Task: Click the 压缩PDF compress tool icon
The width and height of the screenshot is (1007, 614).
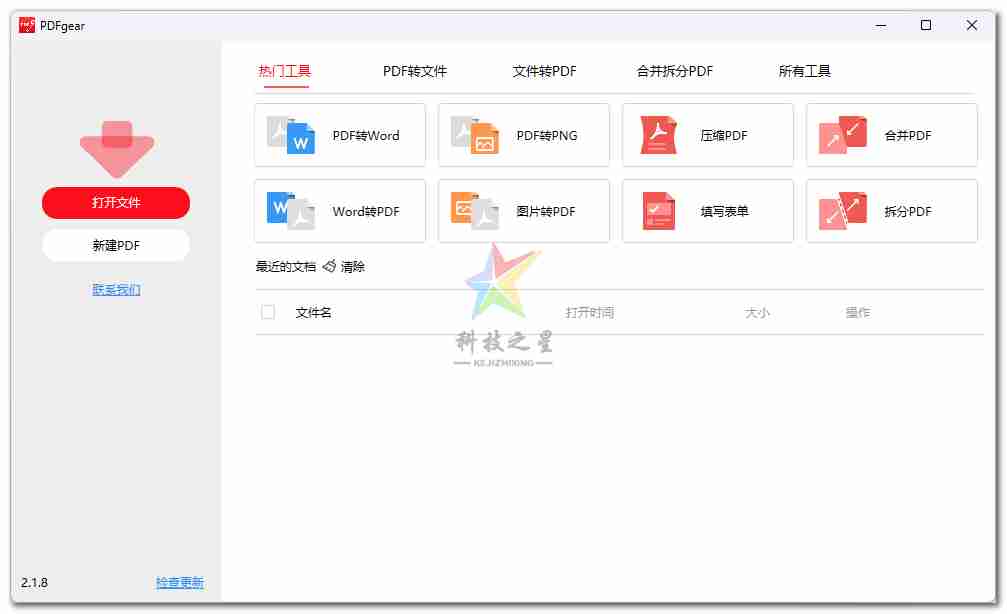Action: tap(657, 135)
